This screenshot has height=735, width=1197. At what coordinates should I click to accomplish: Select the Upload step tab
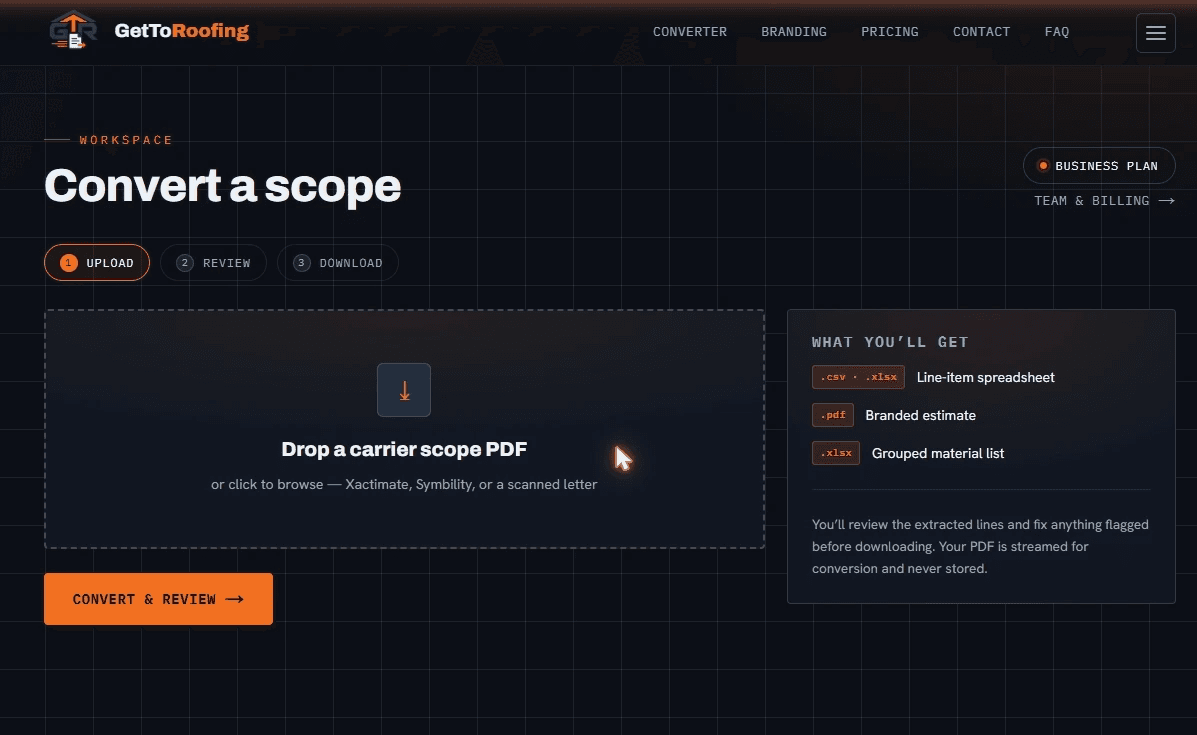pyautogui.click(x=97, y=263)
